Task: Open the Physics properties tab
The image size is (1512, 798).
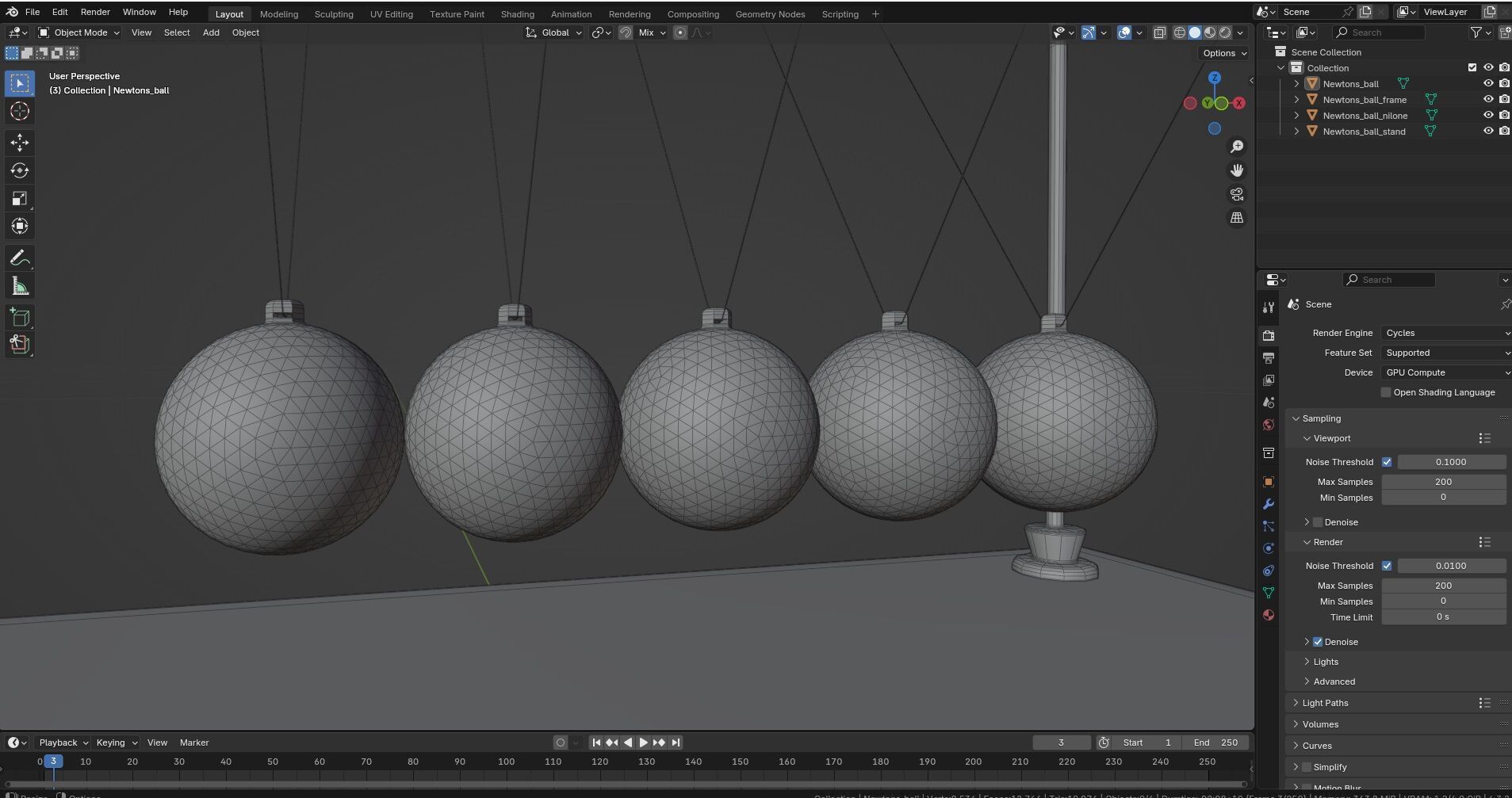Action: 1269,548
